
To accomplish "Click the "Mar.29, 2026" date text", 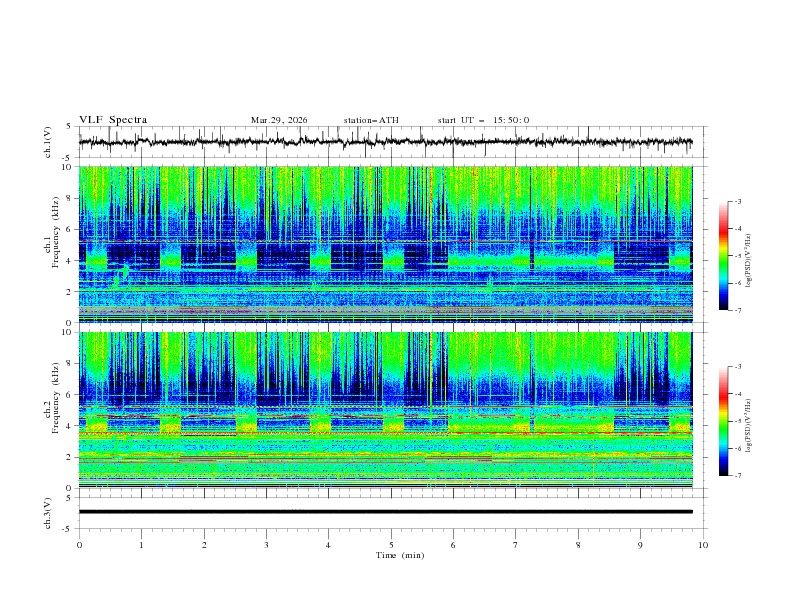I will coord(279,120).
